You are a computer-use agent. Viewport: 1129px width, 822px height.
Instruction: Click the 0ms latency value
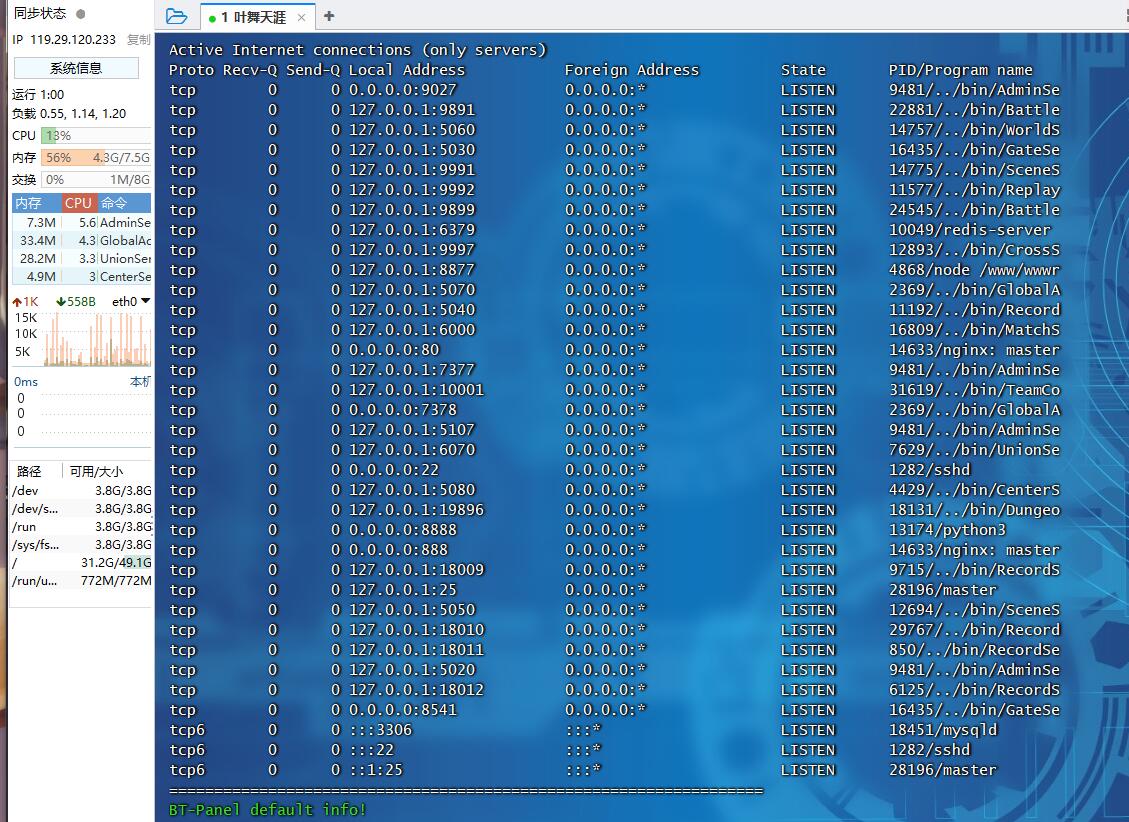tap(26, 381)
